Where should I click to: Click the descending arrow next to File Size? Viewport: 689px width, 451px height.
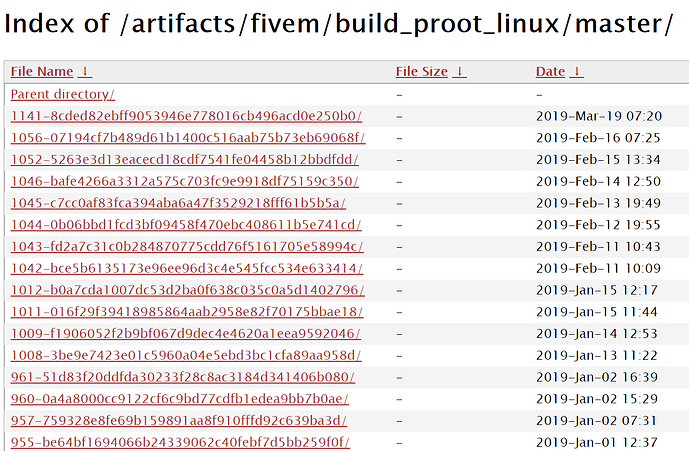tap(459, 72)
